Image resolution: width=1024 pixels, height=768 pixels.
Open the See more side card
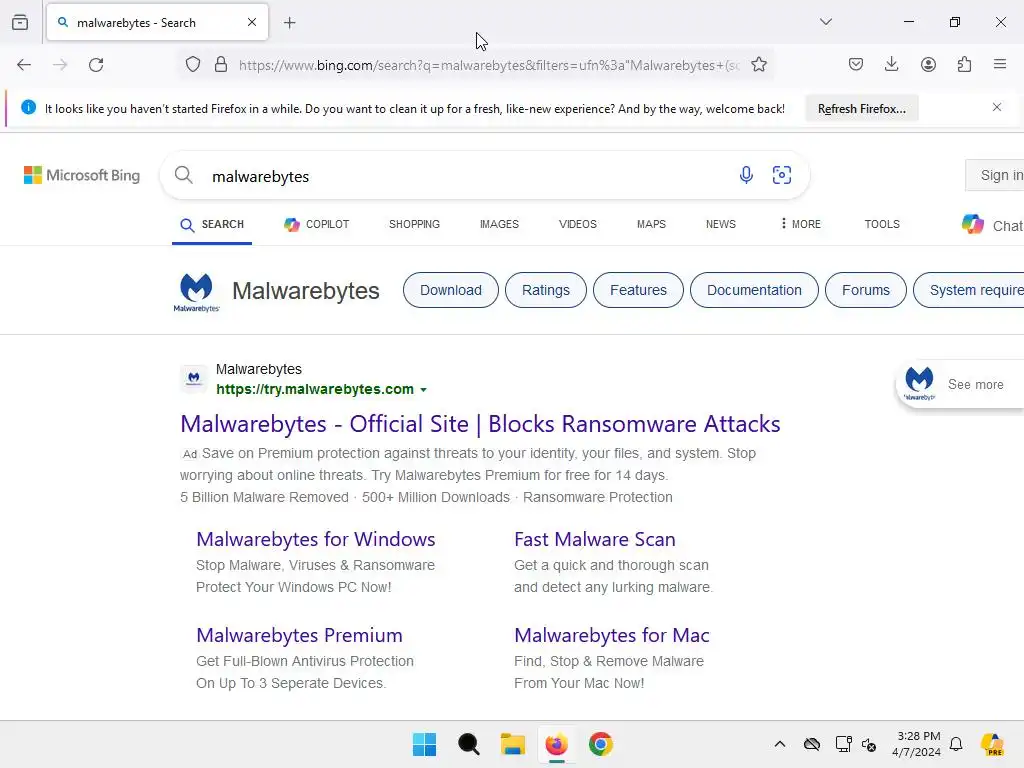pos(960,384)
